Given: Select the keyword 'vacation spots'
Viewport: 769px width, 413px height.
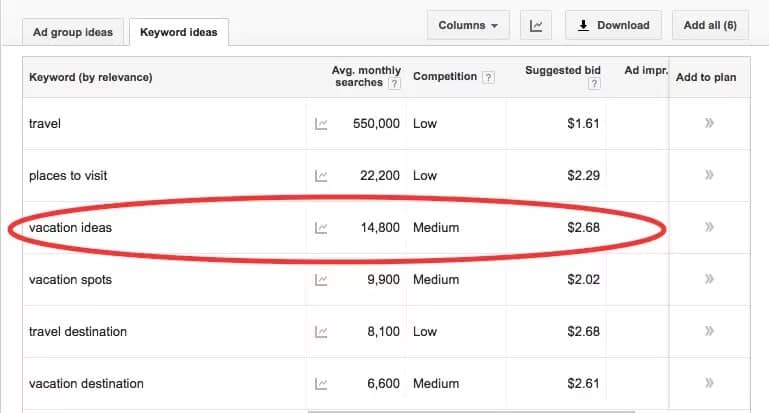Looking at the screenshot, I should click(x=70, y=280).
